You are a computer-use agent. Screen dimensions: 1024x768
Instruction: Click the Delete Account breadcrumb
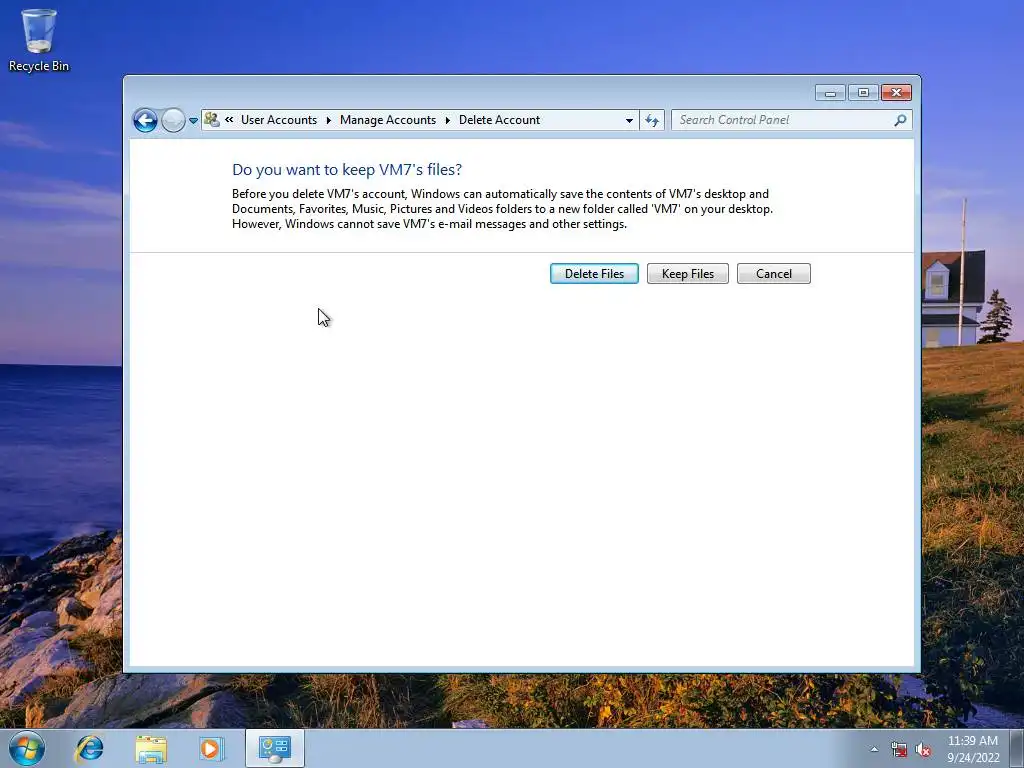pyautogui.click(x=500, y=120)
